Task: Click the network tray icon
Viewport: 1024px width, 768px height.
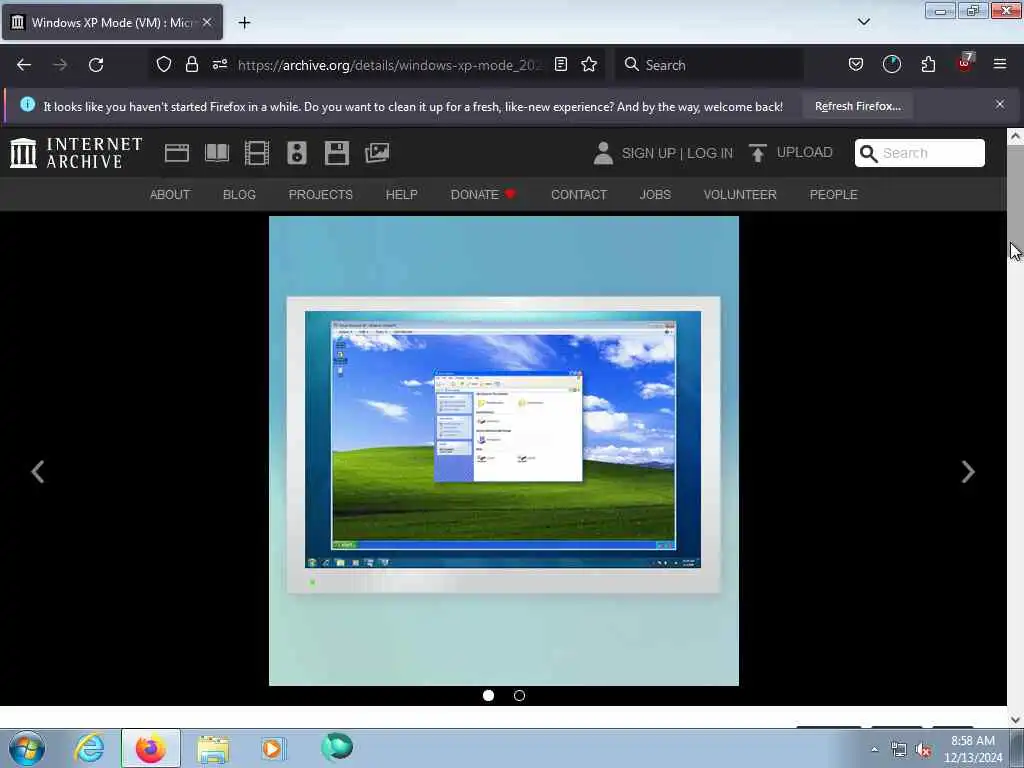Action: pyautogui.click(x=899, y=750)
